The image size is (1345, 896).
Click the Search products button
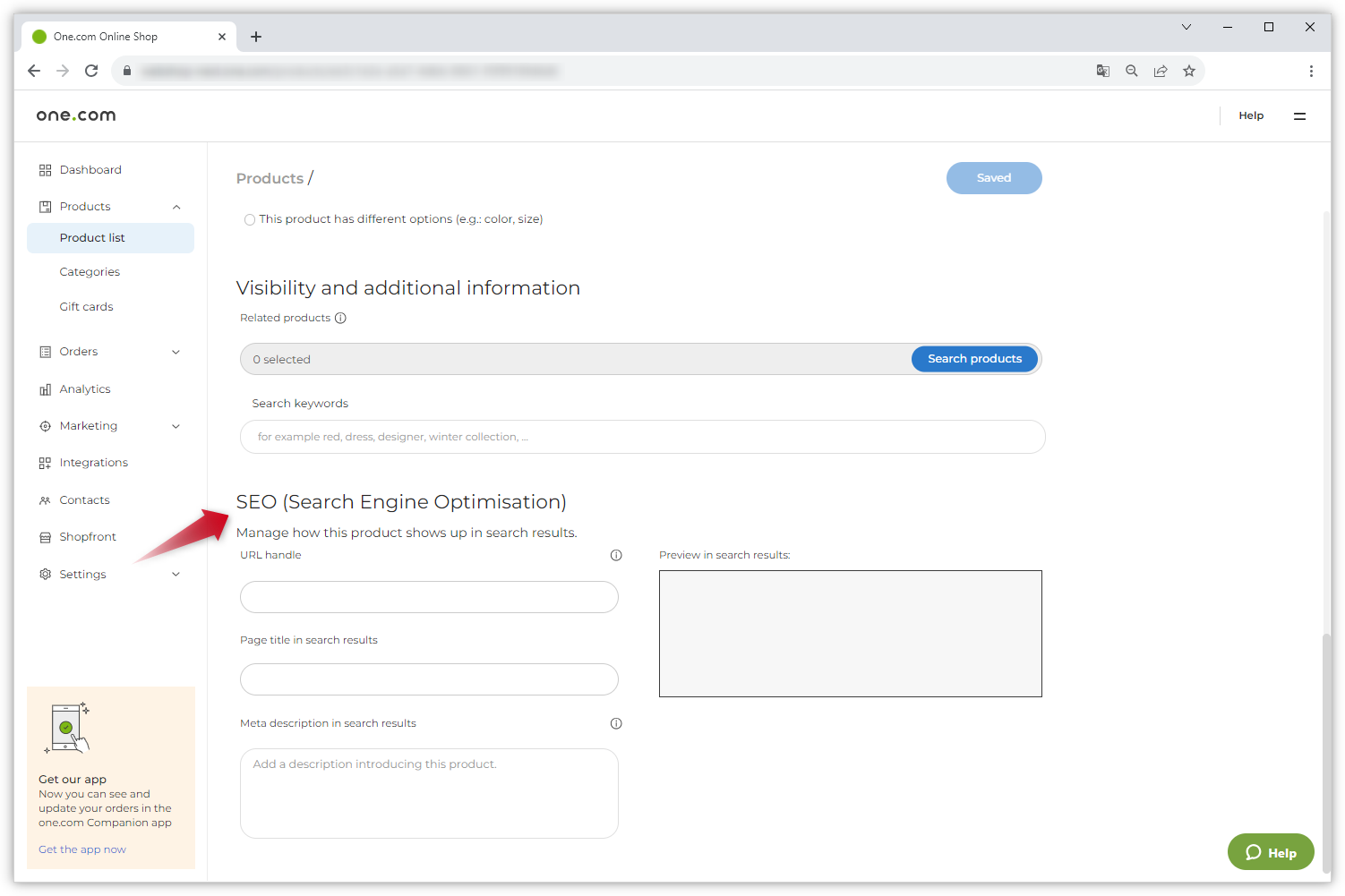[x=974, y=359]
